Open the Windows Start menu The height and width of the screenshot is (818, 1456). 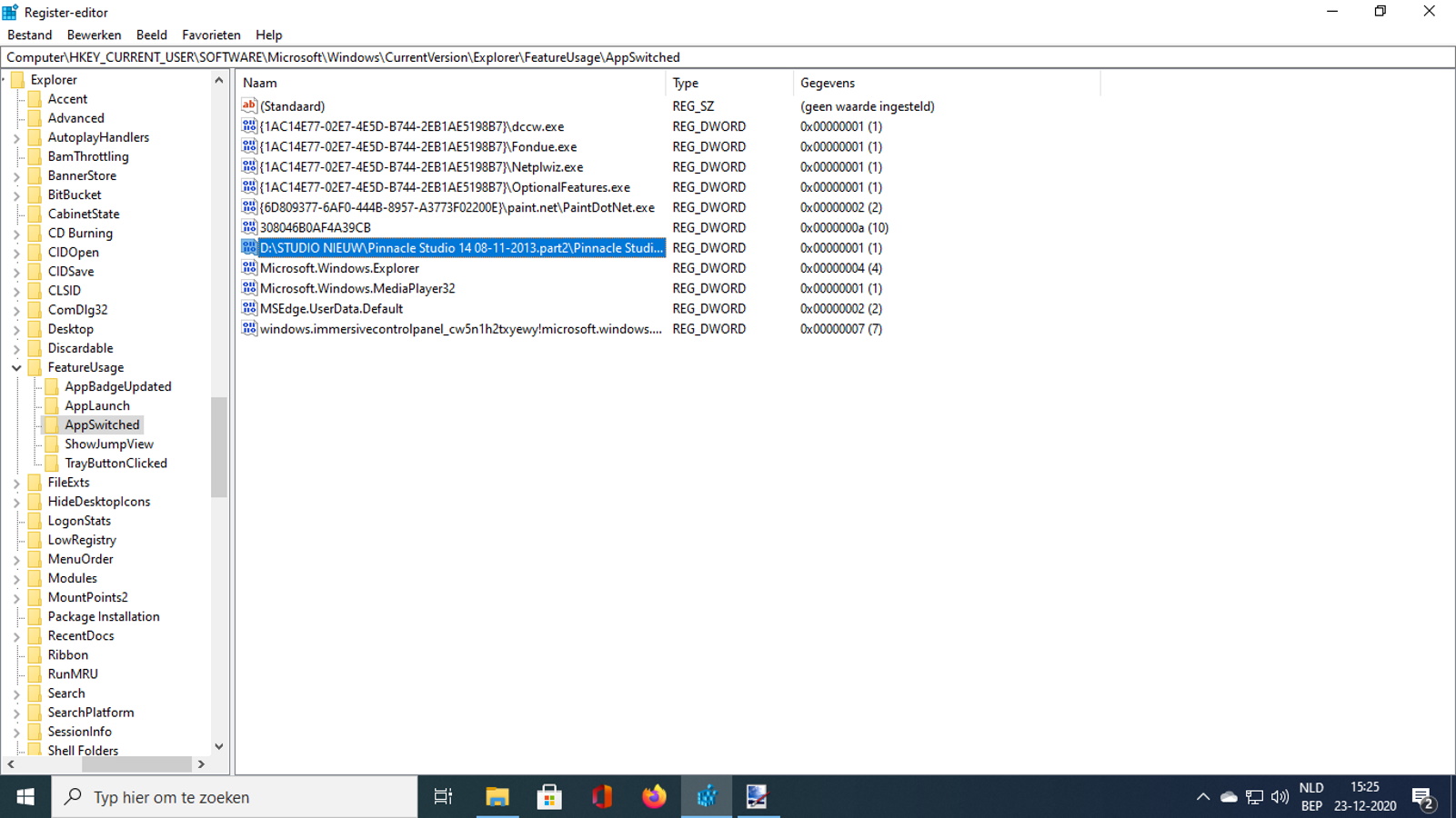pyautogui.click(x=25, y=797)
